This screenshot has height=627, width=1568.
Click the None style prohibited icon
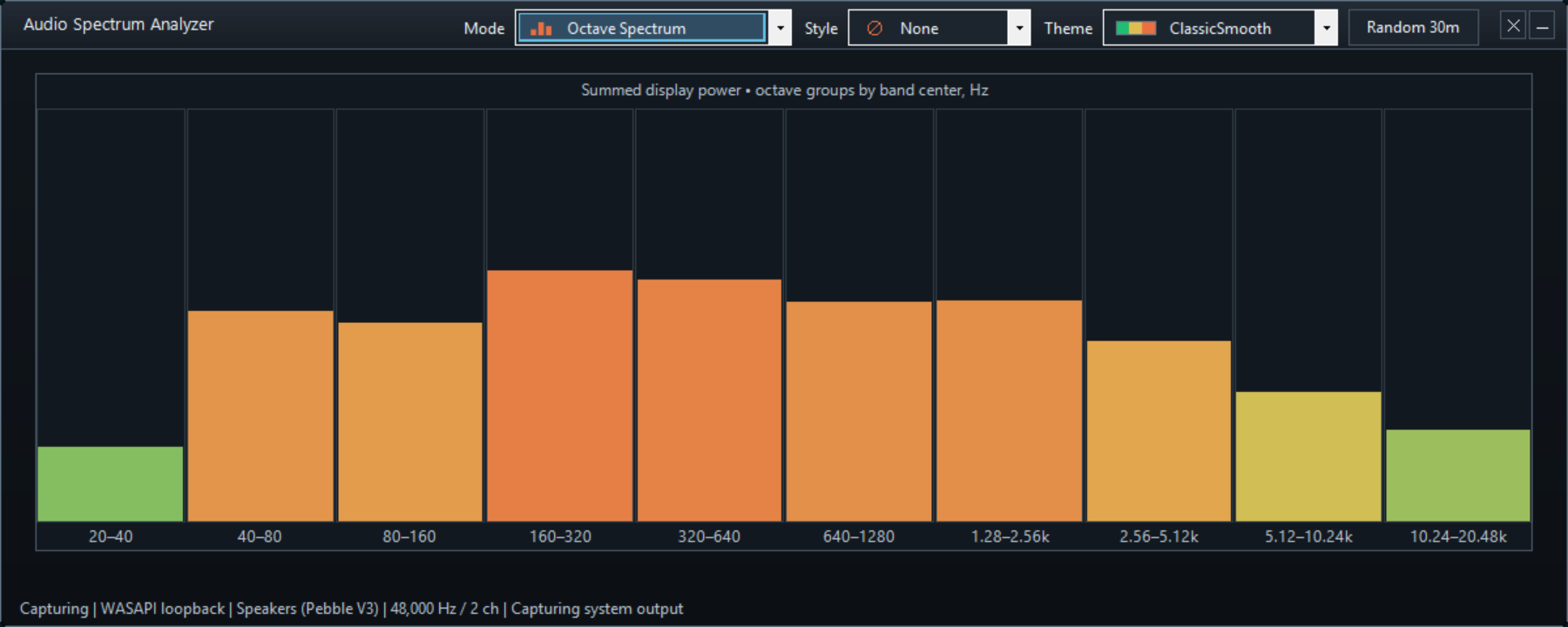tap(875, 28)
